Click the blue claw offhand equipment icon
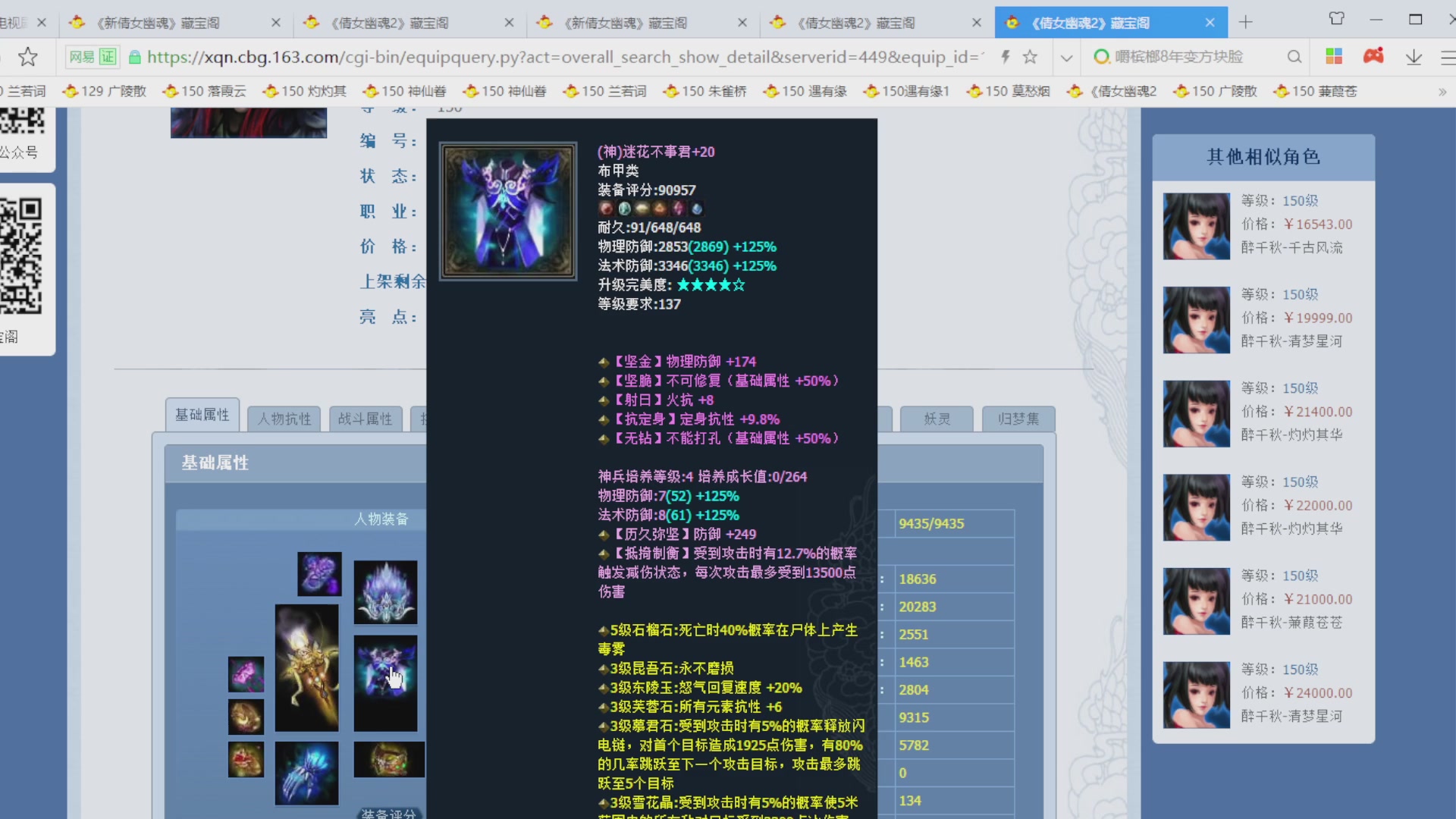The height and width of the screenshot is (819, 1456). (306, 772)
